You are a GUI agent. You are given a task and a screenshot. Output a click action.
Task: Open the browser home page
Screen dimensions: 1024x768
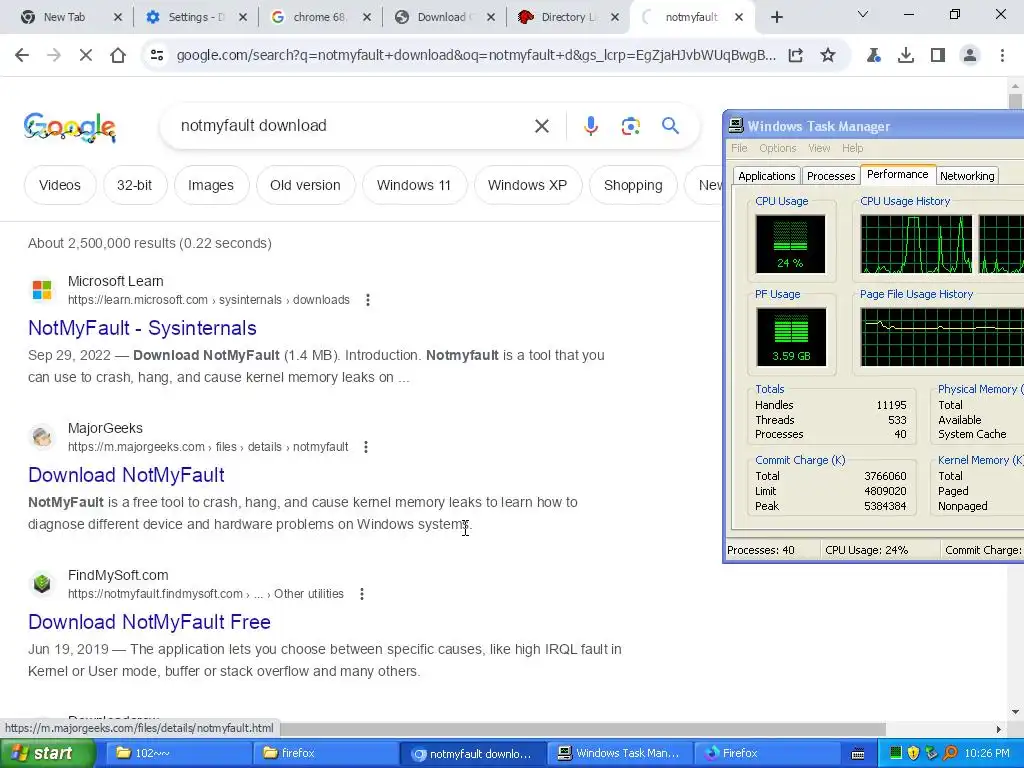tap(118, 56)
